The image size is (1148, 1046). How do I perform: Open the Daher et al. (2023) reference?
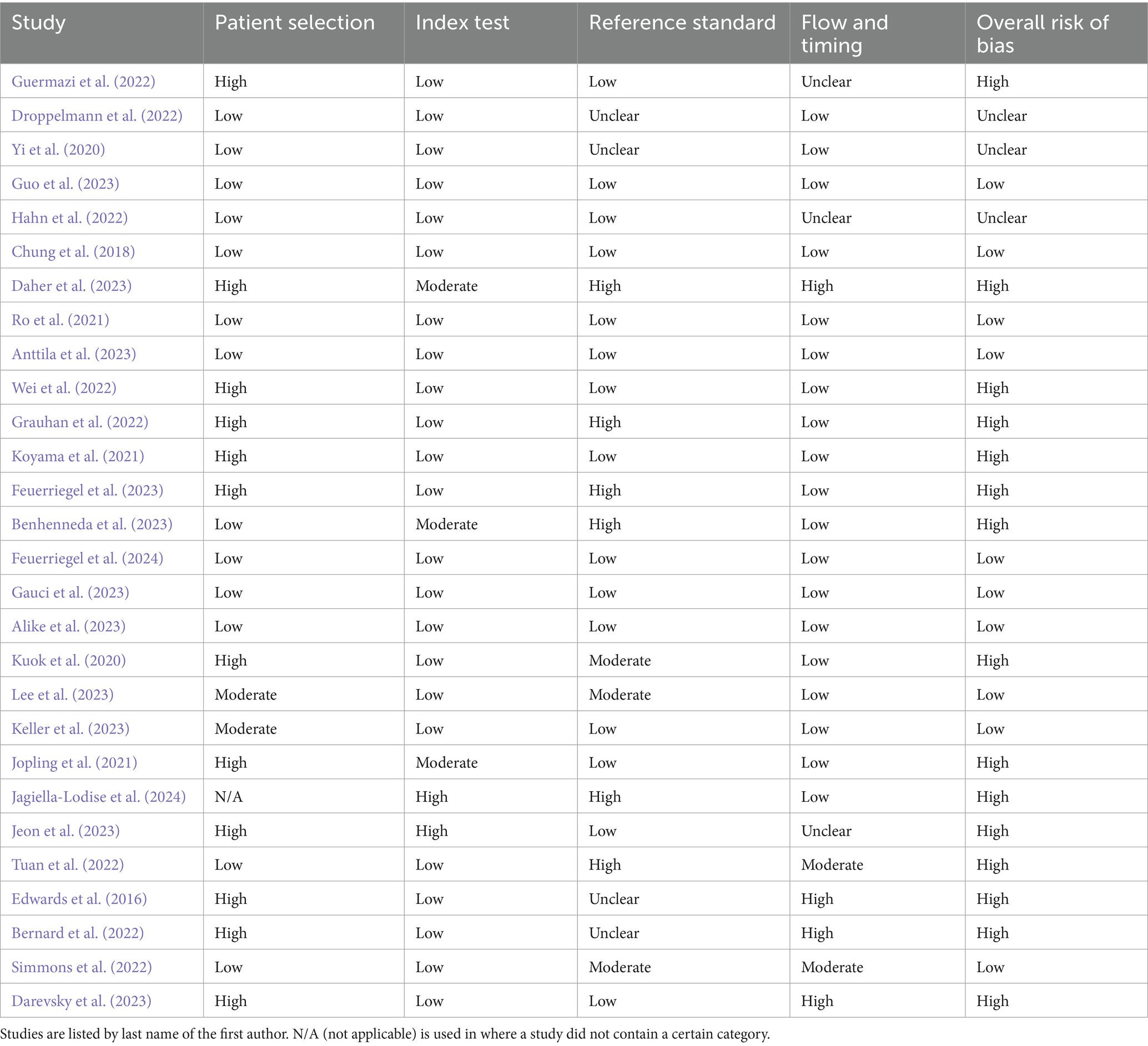pyautogui.click(x=71, y=286)
